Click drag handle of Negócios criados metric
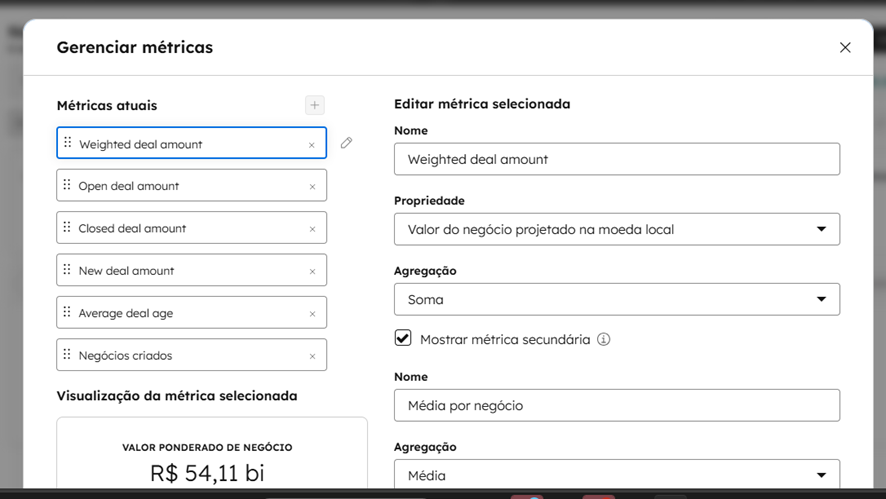 coord(67,355)
